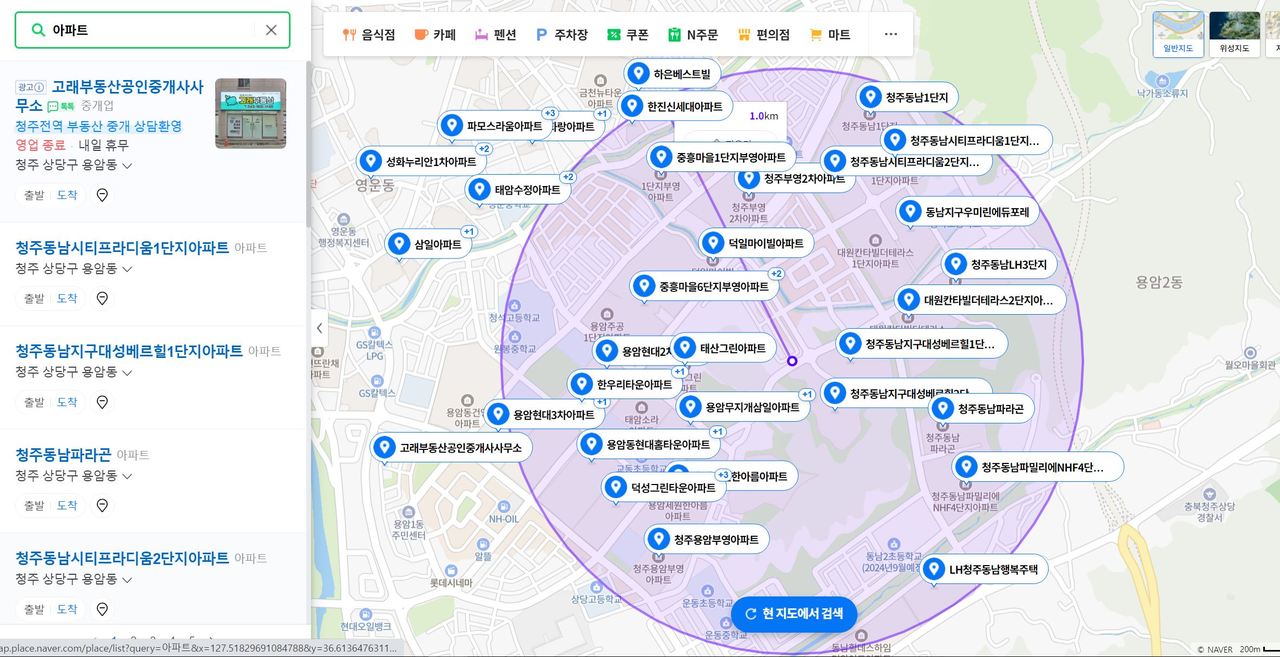Set 청주동남파라곤 as 도착 destination
This screenshot has height=657, width=1280.
[67, 505]
